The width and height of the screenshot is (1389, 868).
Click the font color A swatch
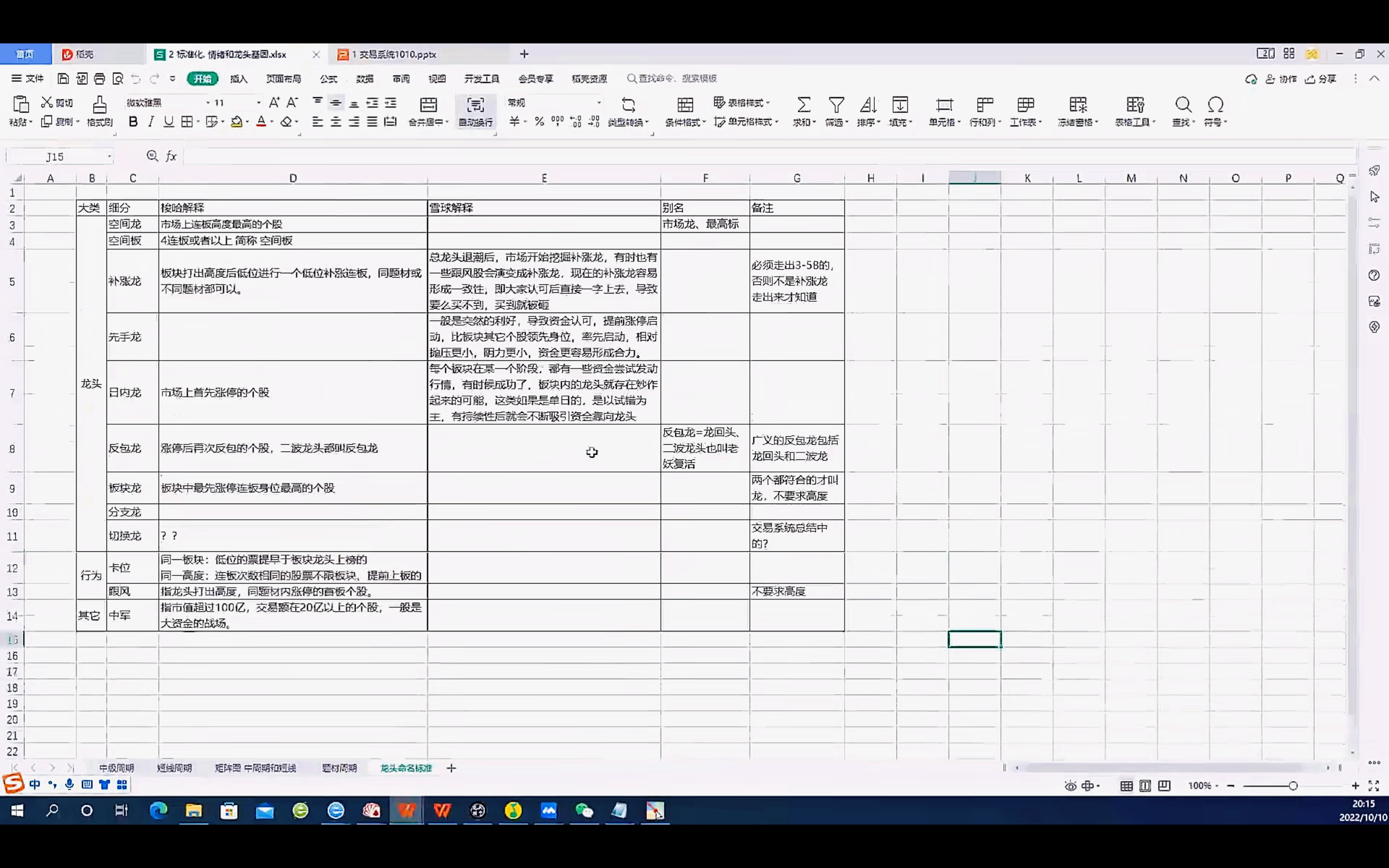point(261,122)
